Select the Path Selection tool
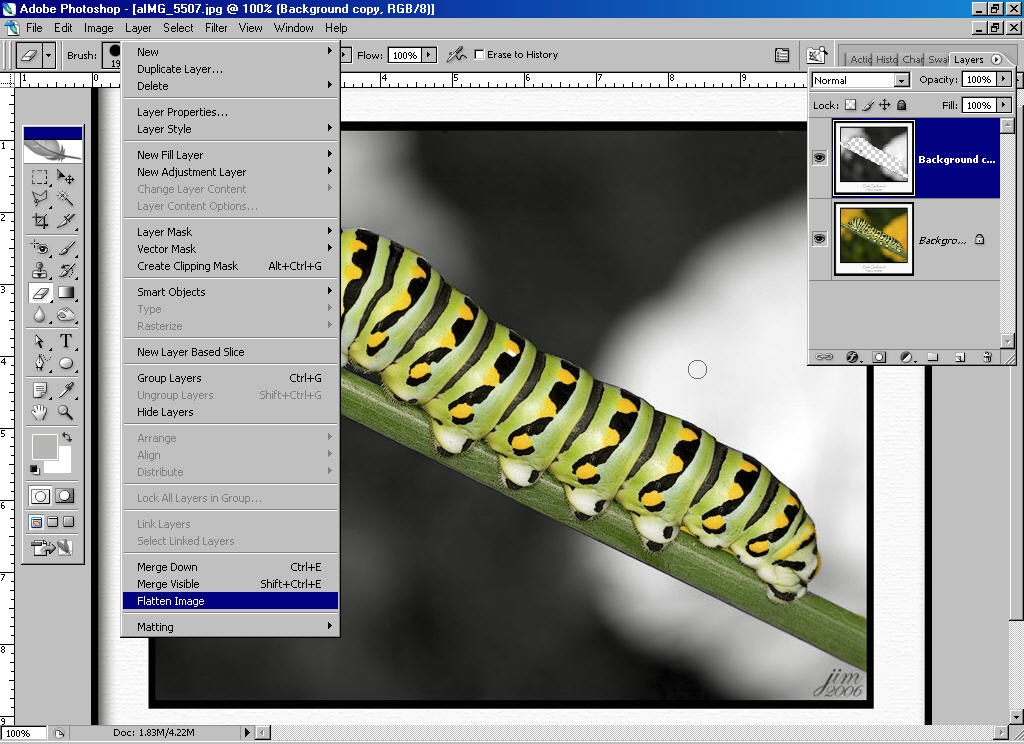The width and height of the screenshot is (1024, 744). pyautogui.click(x=39, y=341)
